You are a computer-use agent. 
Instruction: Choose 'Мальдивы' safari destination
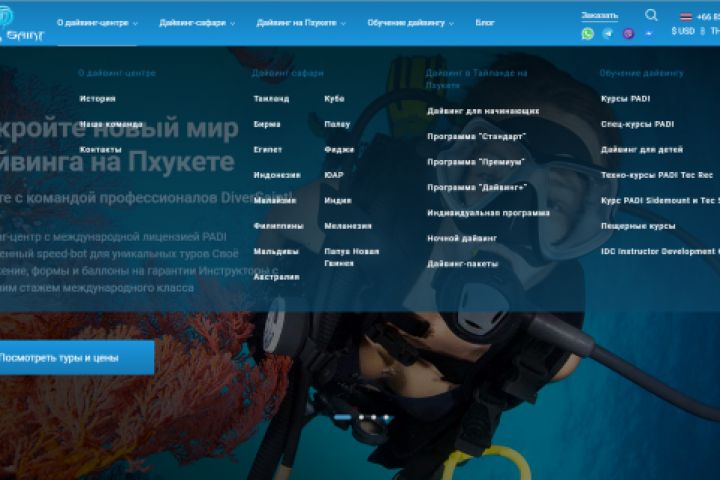[x=276, y=252]
